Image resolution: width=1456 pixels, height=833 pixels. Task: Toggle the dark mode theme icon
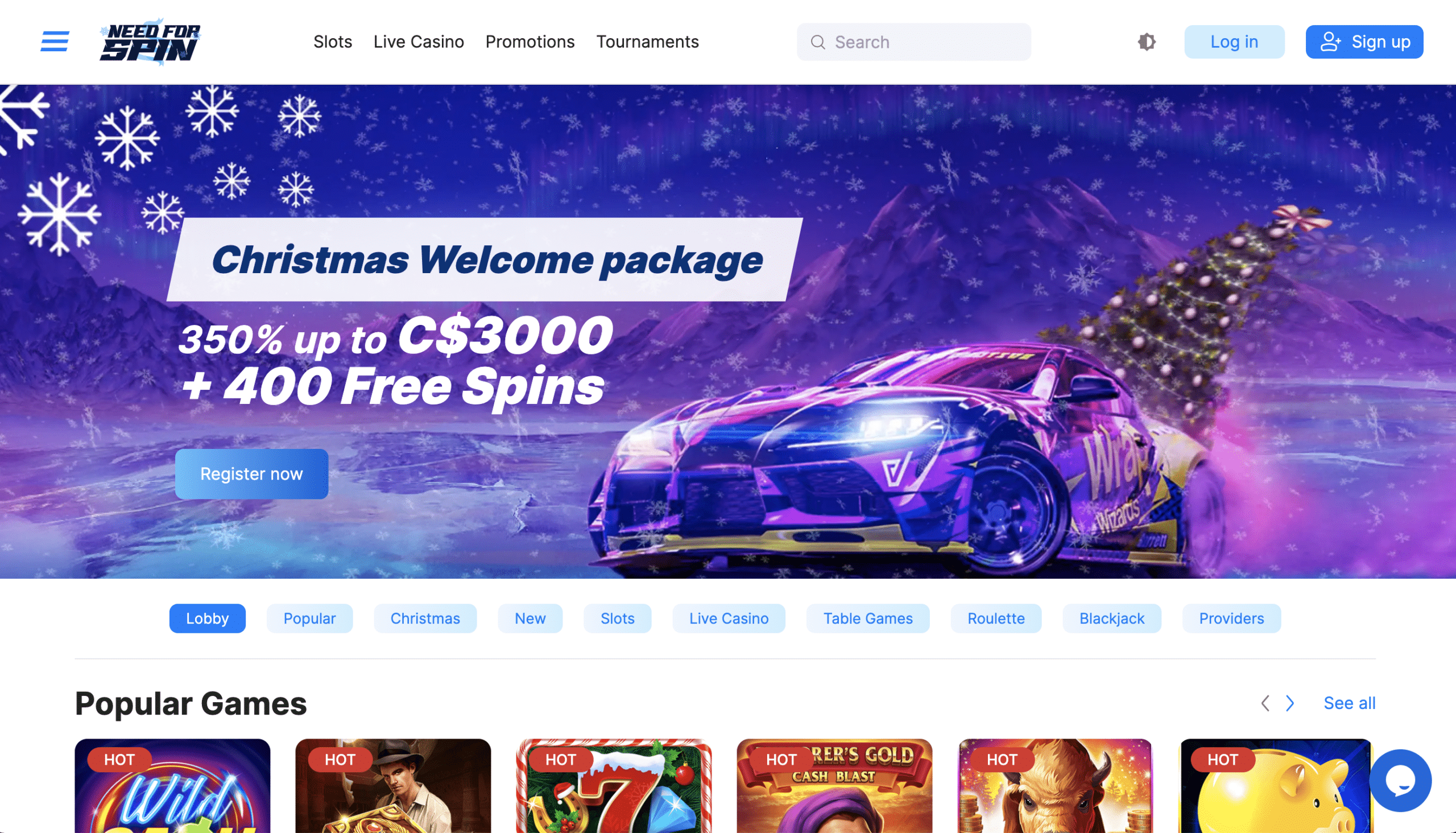point(1147,42)
